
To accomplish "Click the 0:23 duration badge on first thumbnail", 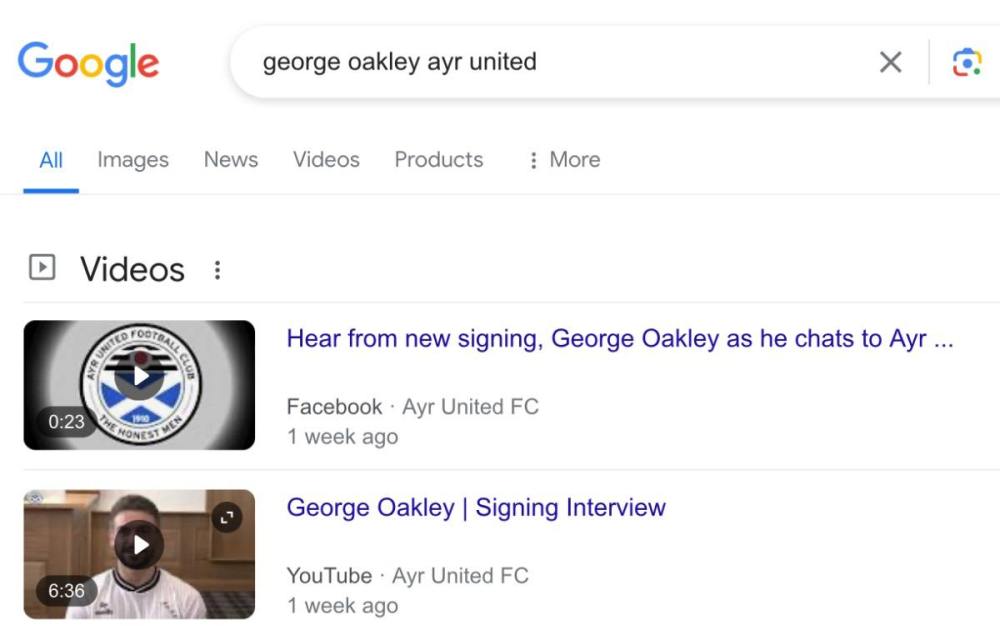I will click(x=67, y=422).
